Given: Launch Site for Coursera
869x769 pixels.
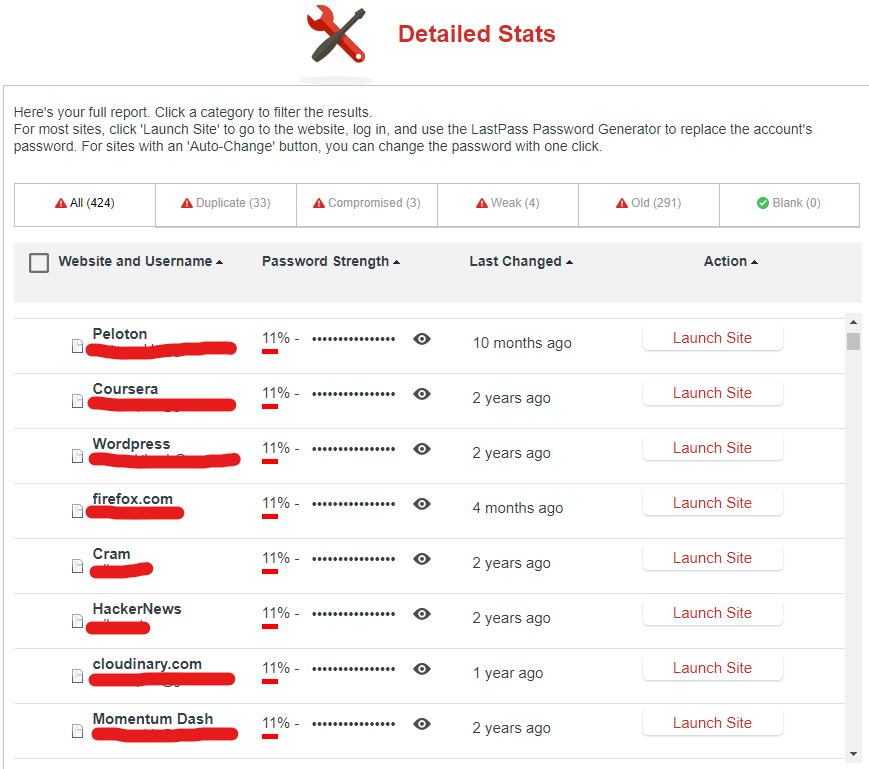Looking at the screenshot, I should [713, 392].
